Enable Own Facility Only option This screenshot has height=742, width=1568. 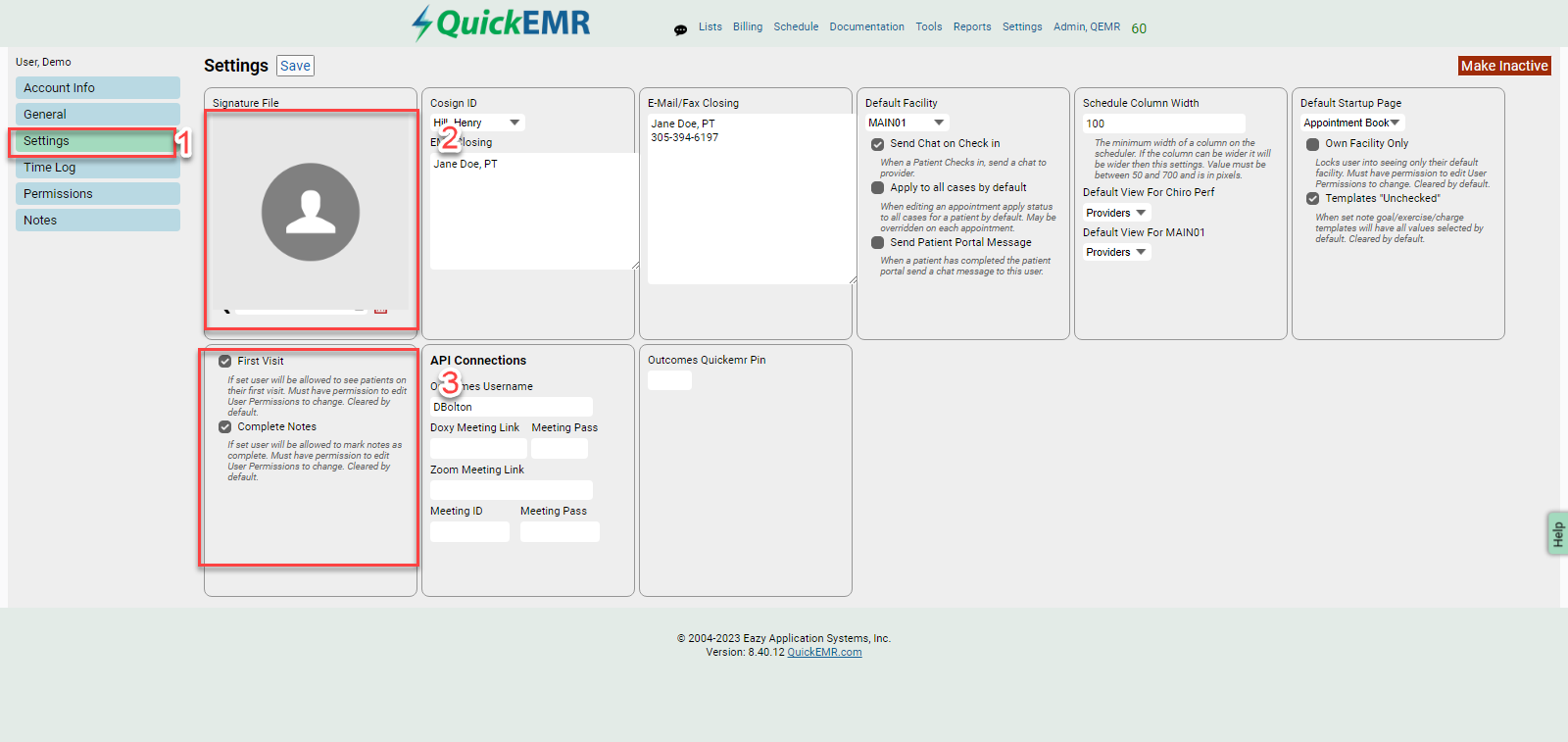coord(1313,144)
